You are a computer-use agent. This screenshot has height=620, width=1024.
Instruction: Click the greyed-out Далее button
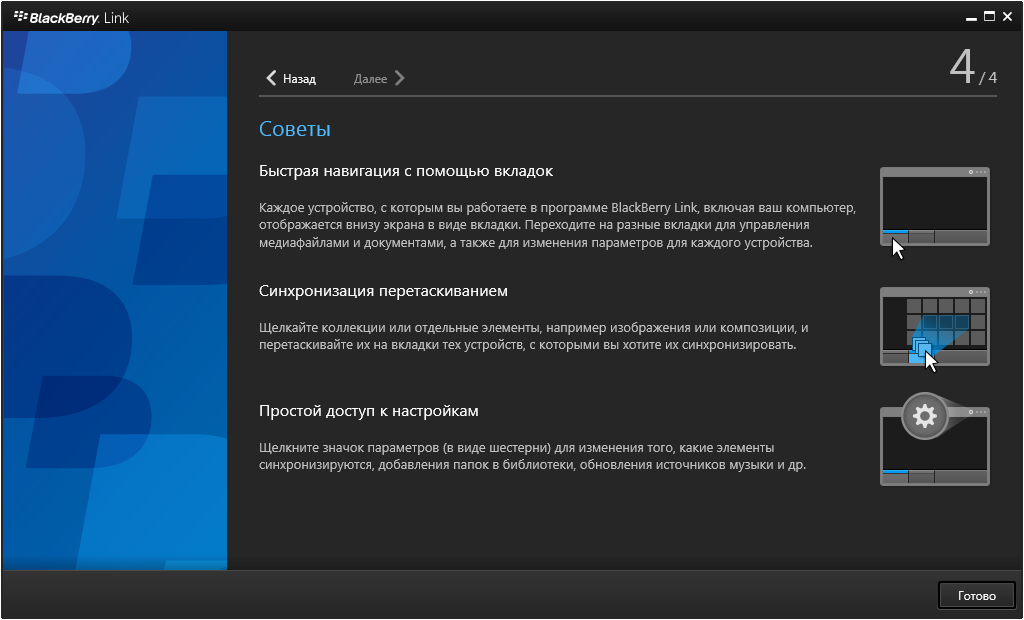click(x=379, y=78)
